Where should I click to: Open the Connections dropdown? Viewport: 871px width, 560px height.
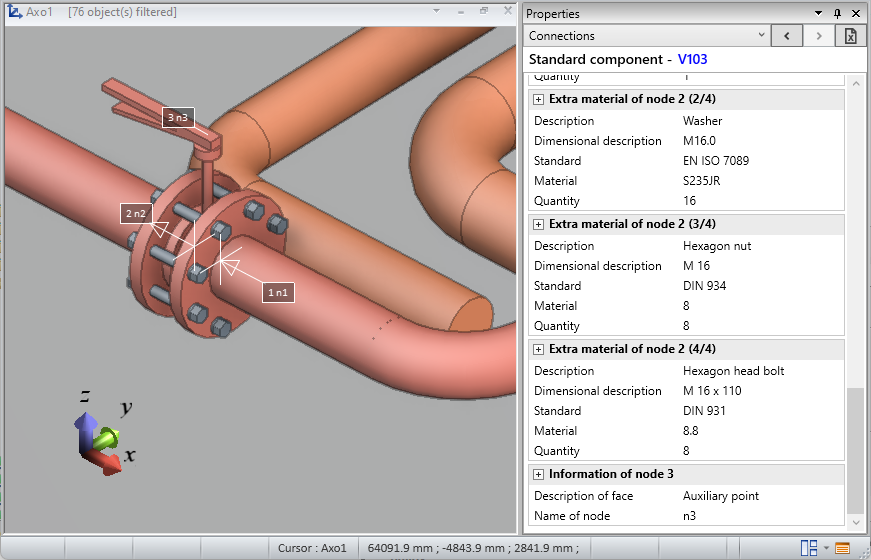click(761, 36)
